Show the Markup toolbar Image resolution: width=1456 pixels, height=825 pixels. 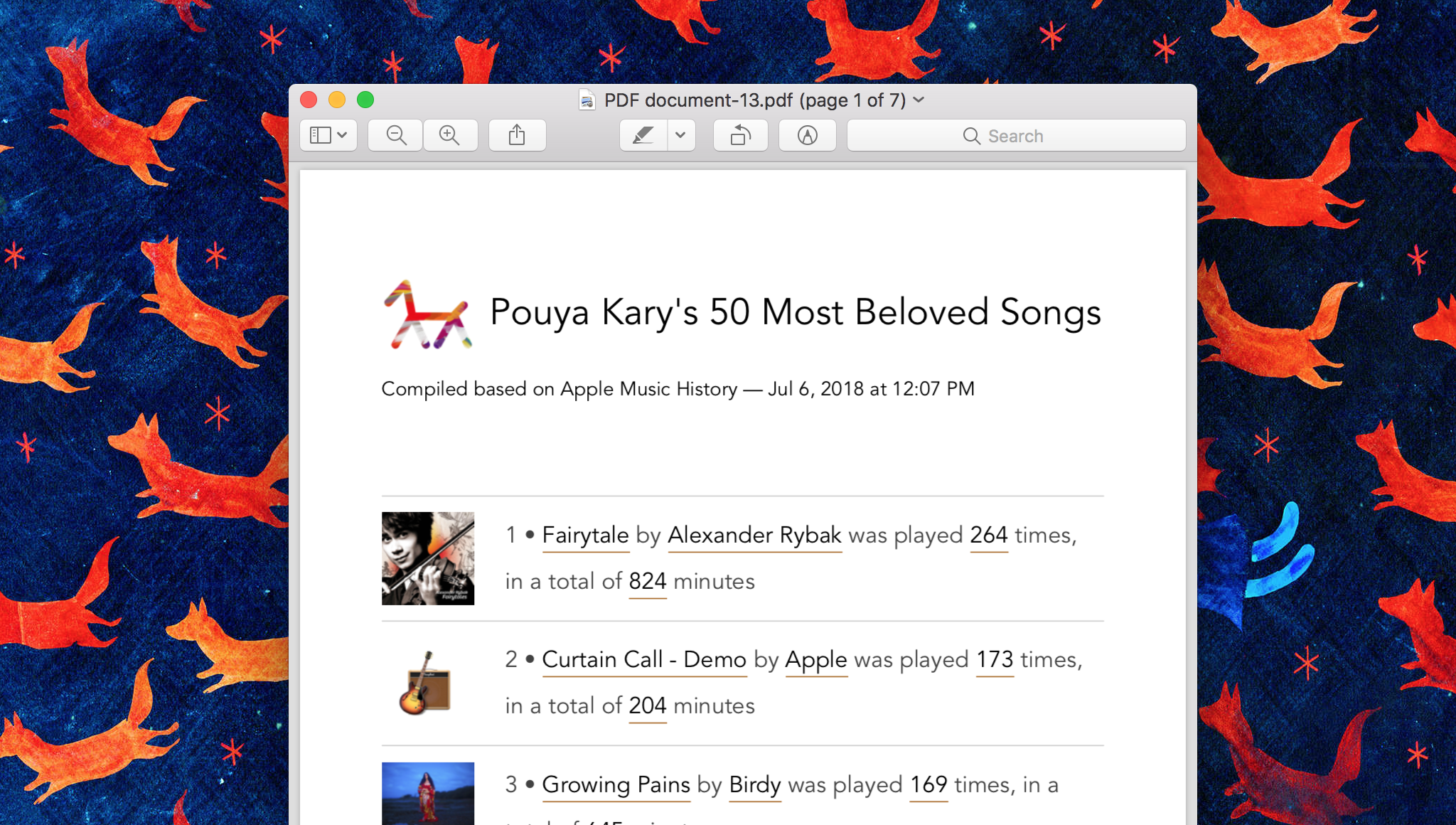point(807,135)
